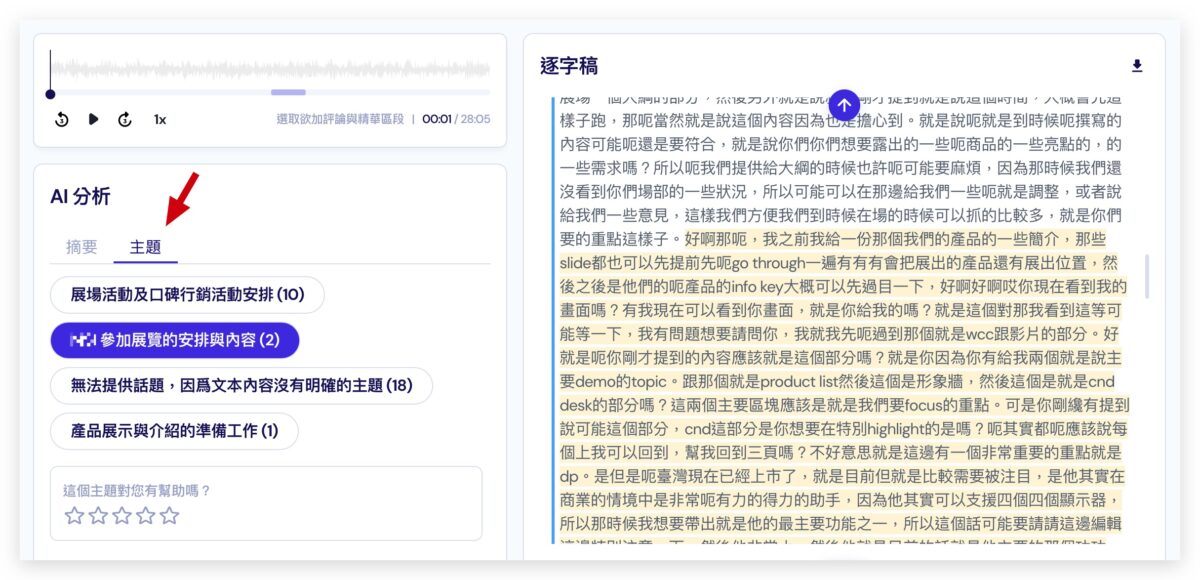Rate the topic four stars
1200x580 pixels.
(146, 516)
